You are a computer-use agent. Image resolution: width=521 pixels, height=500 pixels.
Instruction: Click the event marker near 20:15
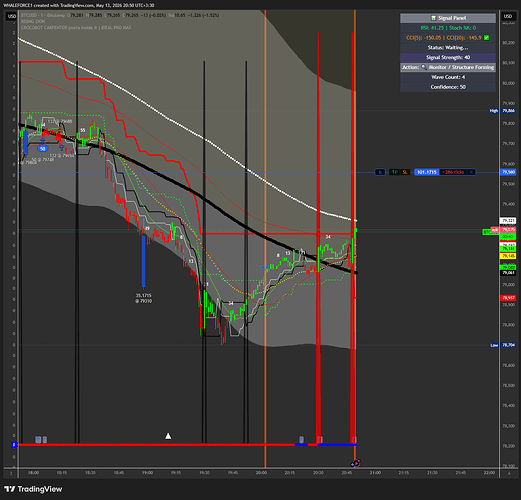301,440
